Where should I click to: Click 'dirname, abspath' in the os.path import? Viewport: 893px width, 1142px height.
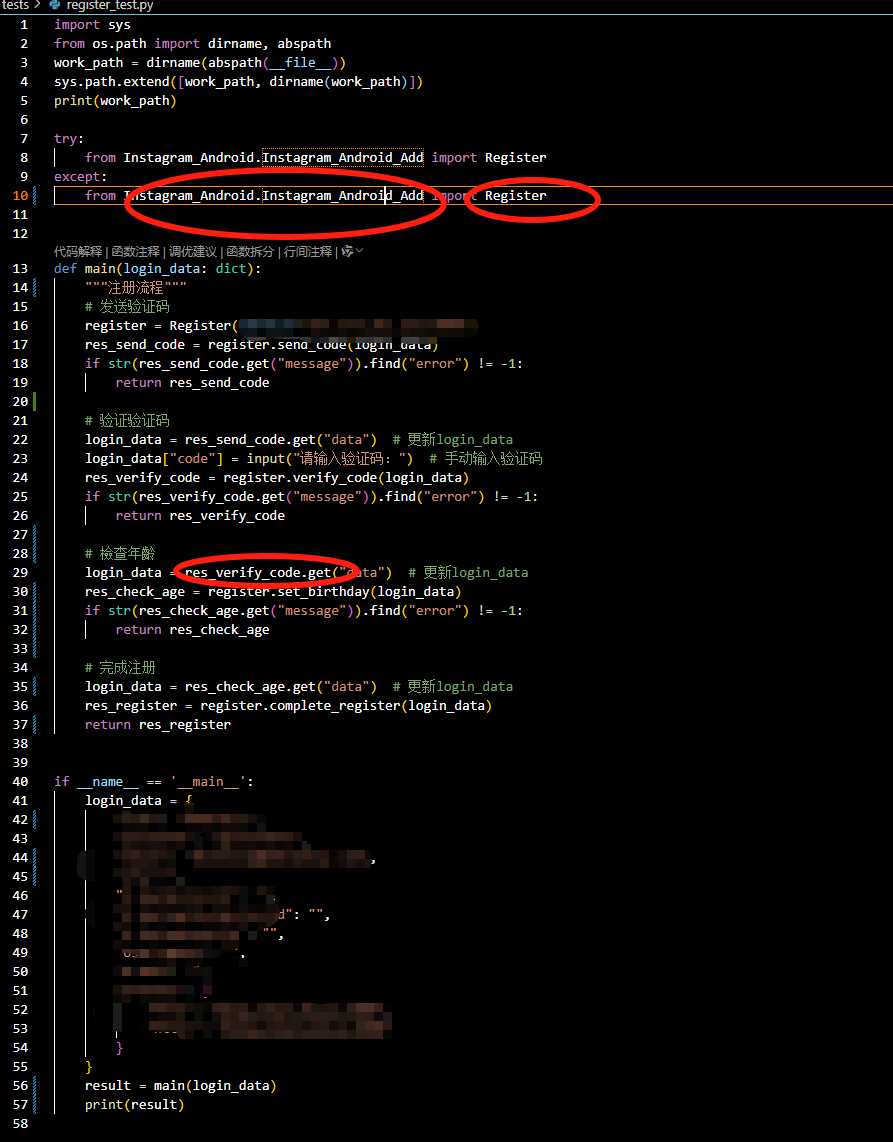click(270, 44)
